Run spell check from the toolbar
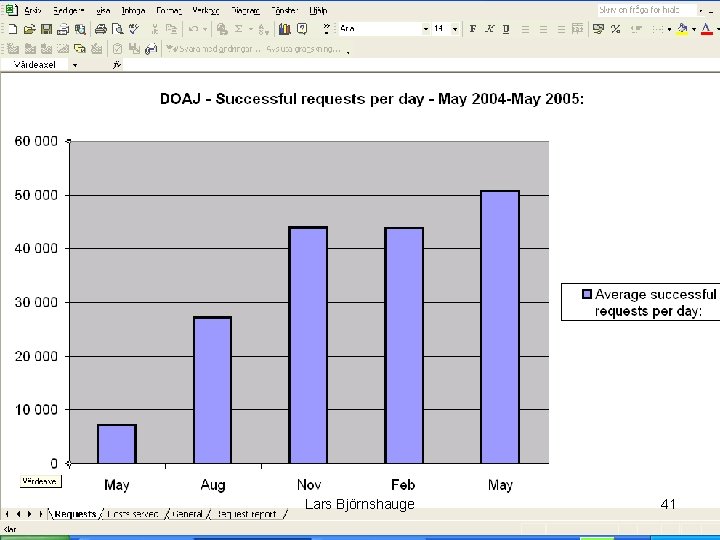This screenshot has height=540, width=720. pos(134,29)
